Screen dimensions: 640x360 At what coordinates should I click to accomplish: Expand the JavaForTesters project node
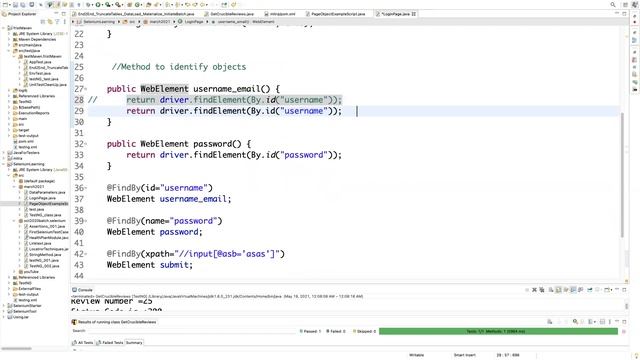(4, 153)
